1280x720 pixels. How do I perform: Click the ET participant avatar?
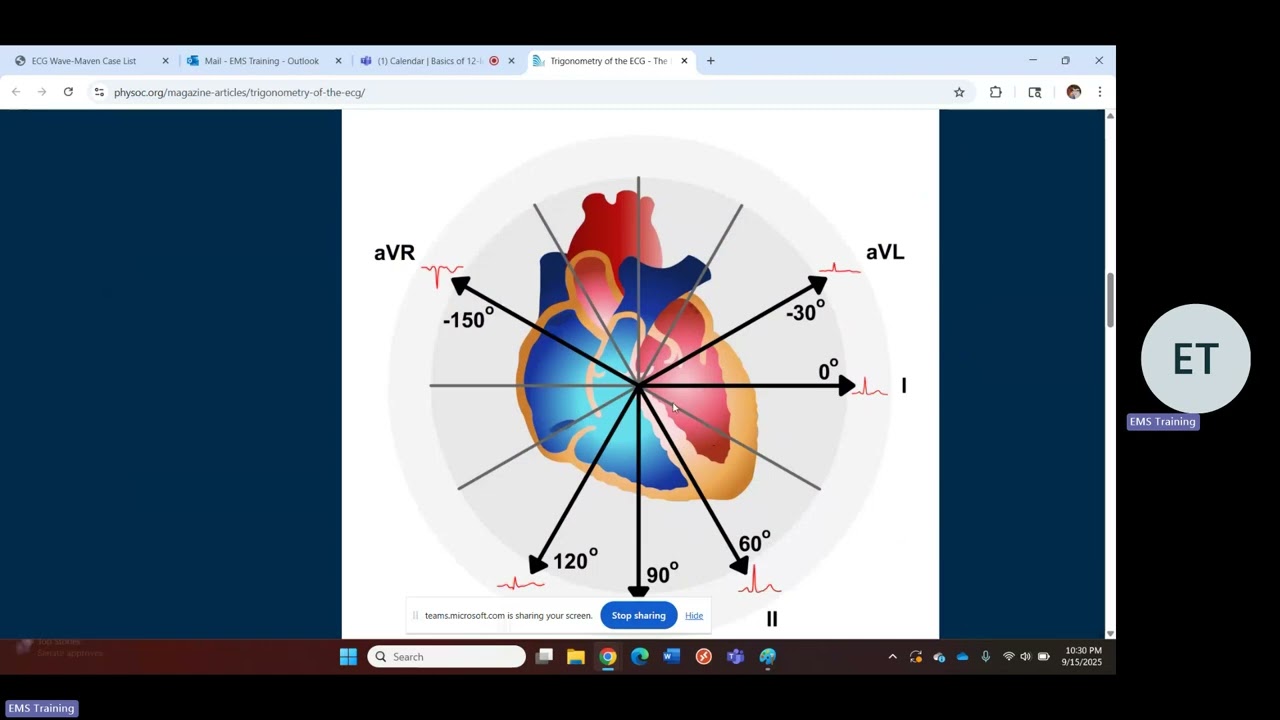pos(1196,359)
